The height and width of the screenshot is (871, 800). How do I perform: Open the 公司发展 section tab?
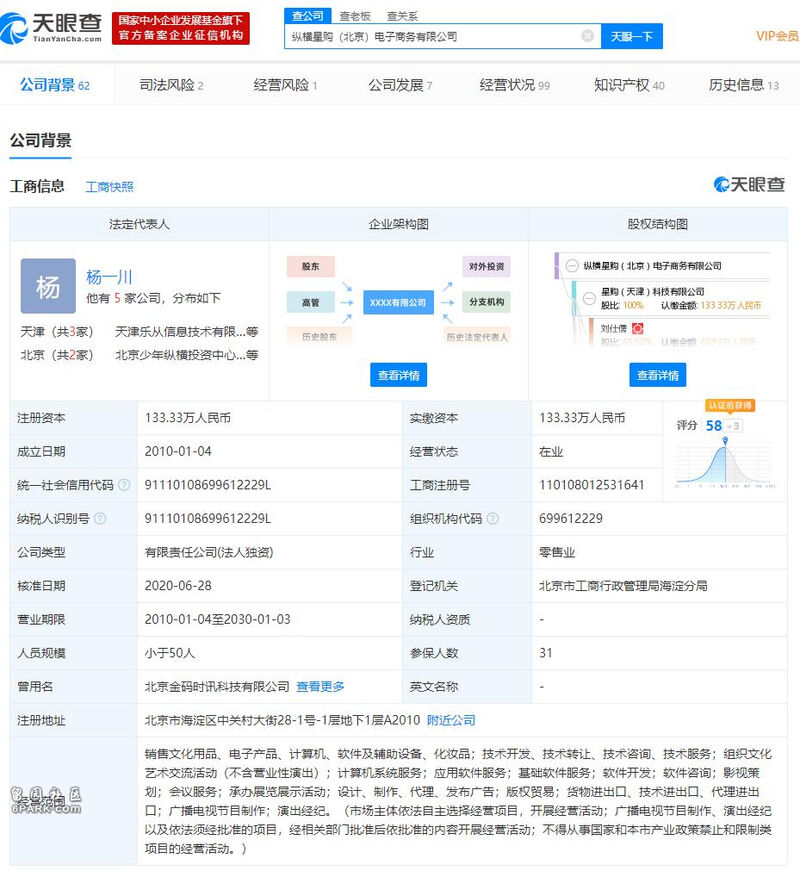pos(400,85)
